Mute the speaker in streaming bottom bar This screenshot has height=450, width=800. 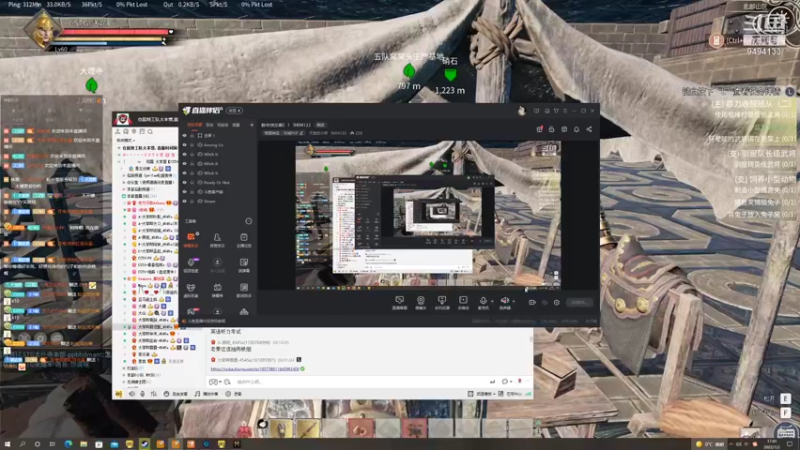point(505,302)
